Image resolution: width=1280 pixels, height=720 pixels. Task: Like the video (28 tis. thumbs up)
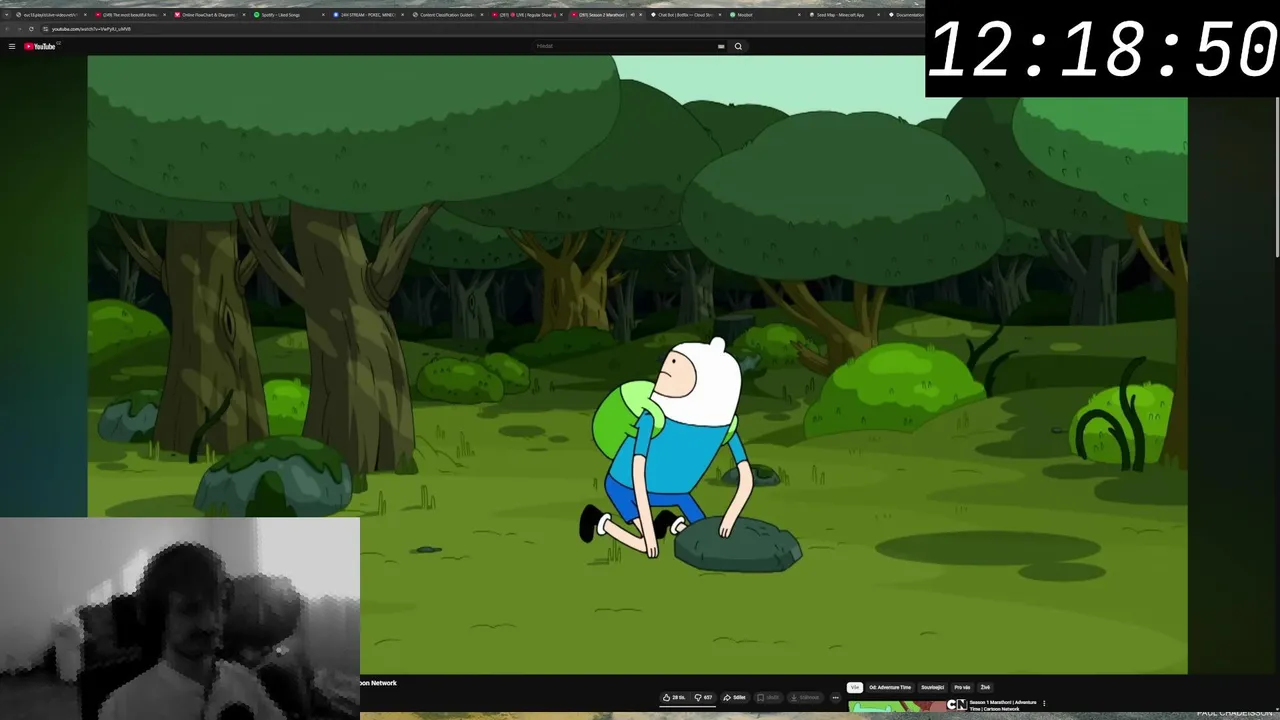[x=674, y=697]
